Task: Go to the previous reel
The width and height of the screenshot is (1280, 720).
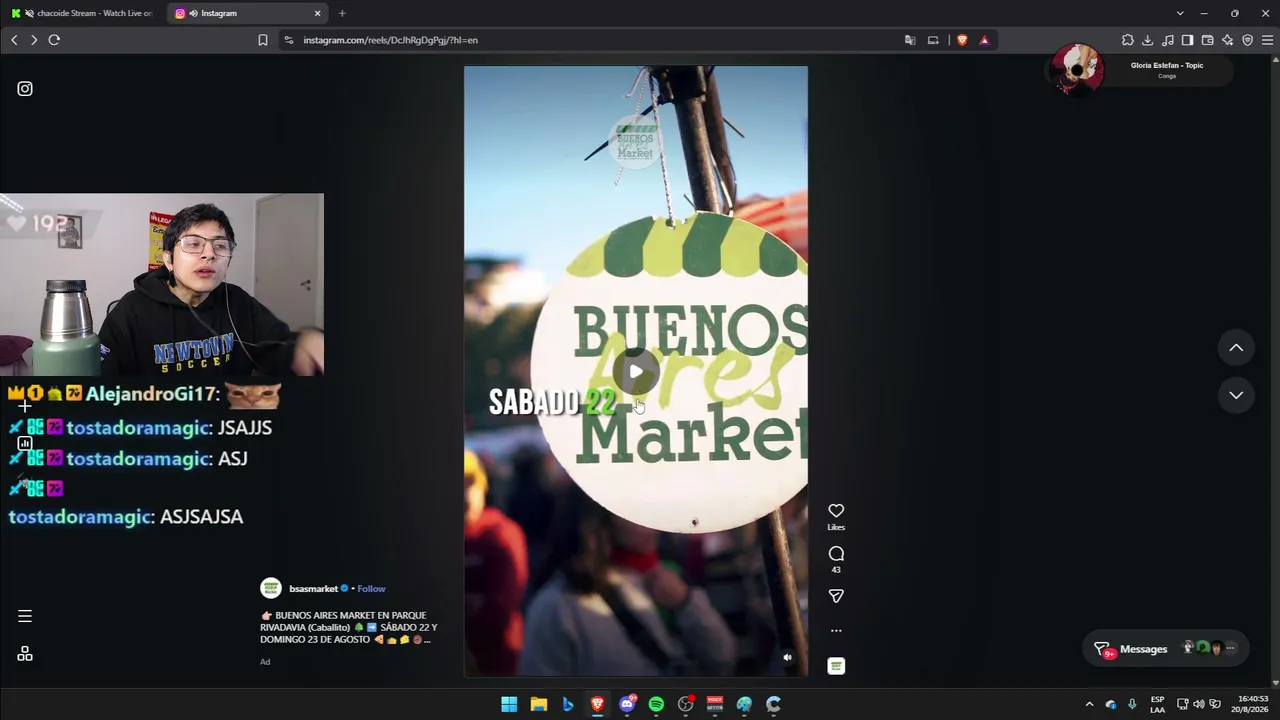Action: pyautogui.click(x=1236, y=348)
